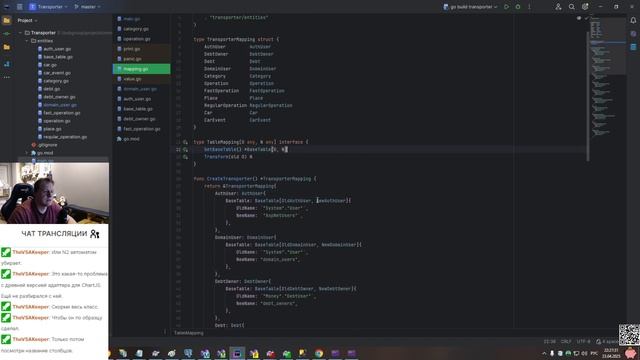
Task: Click the CRLF line separator widget
Action: click(566, 341)
